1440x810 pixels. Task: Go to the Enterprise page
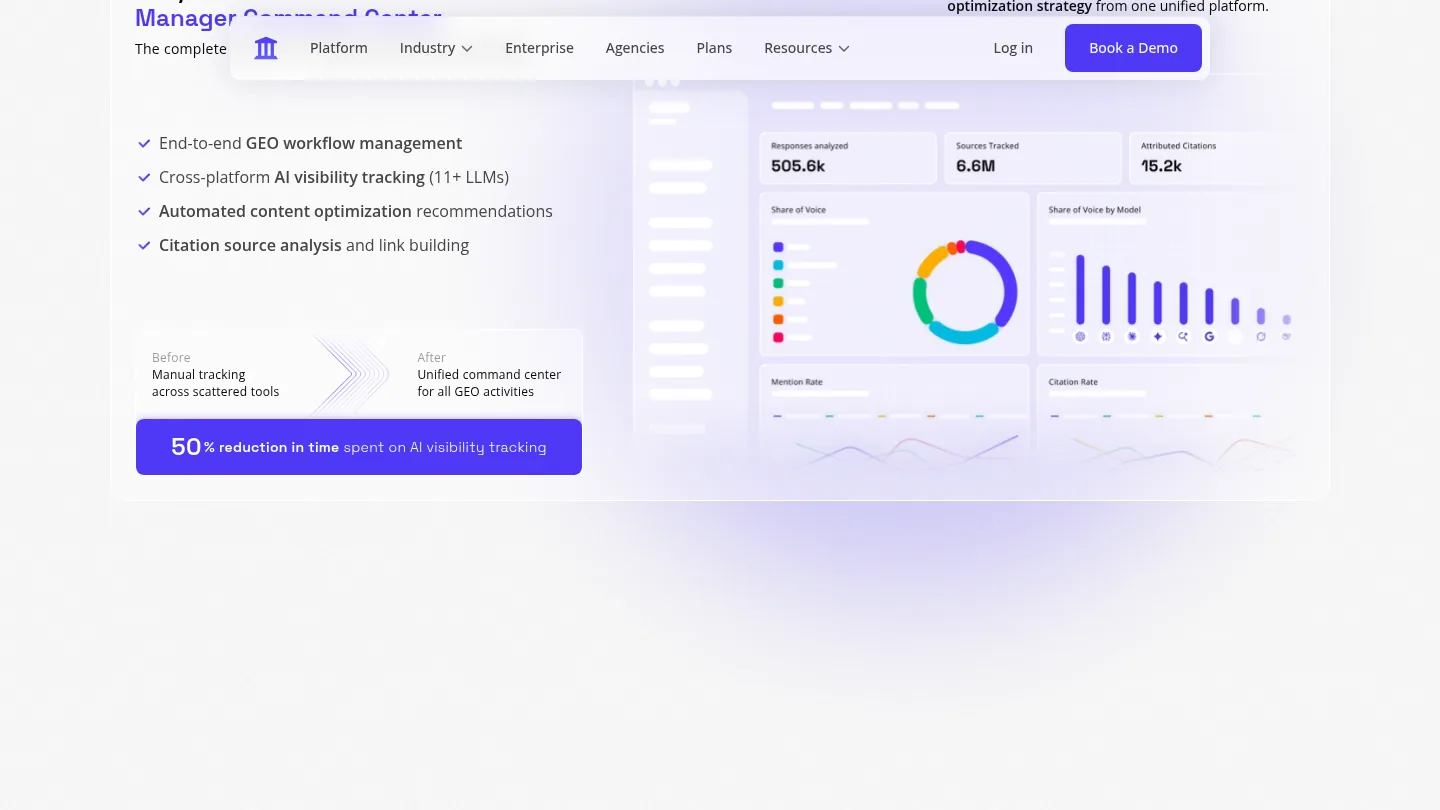coord(539,48)
